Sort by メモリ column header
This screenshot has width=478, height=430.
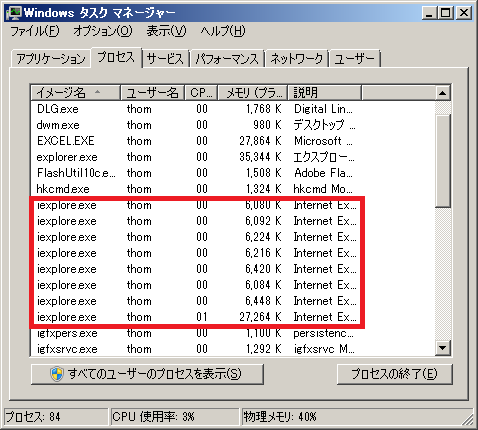point(252,93)
